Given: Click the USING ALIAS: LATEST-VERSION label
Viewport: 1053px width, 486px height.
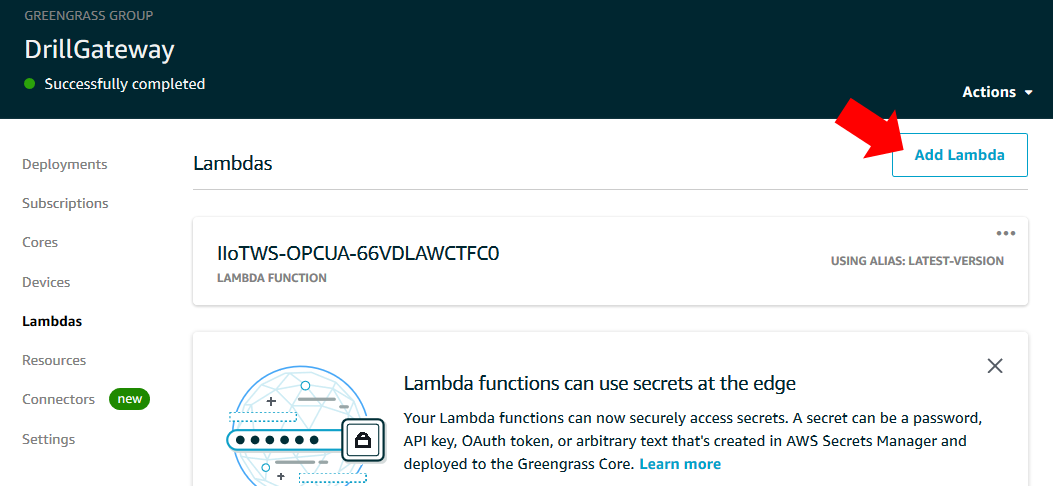Looking at the screenshot, I should (x=917, y=261).
